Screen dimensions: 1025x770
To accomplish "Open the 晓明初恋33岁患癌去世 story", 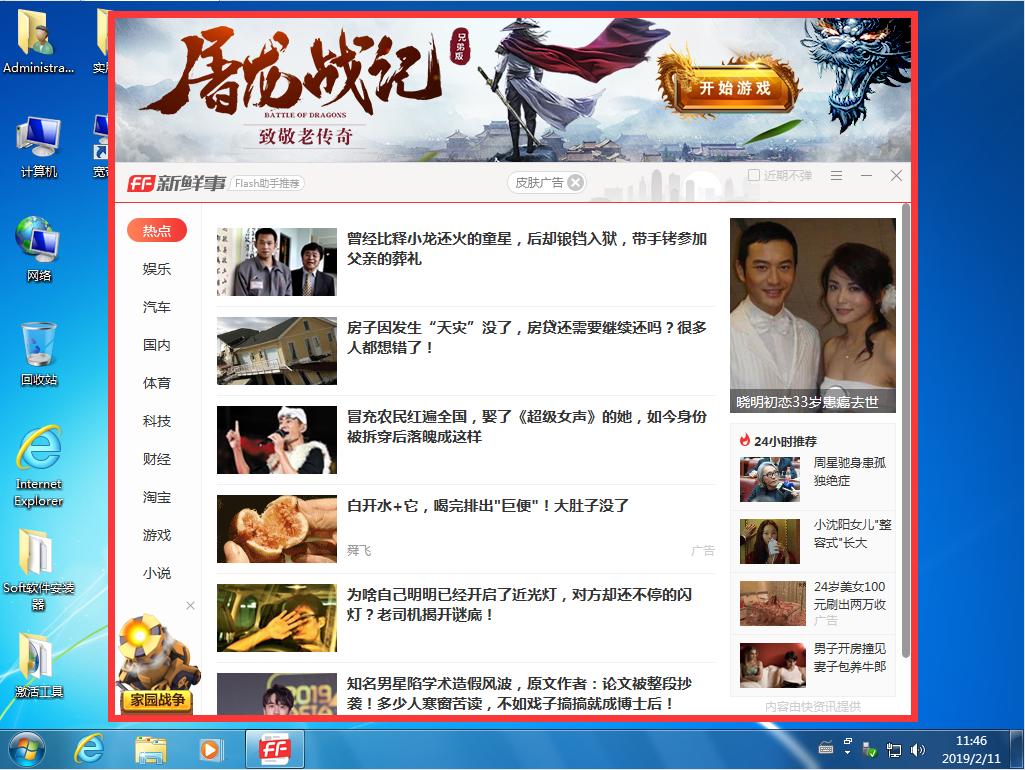I will [813, 312].
